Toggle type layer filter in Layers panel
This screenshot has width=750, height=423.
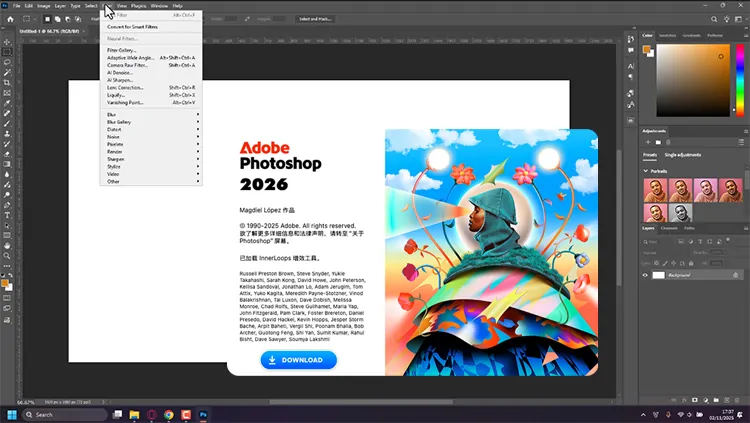pos(700,242)
